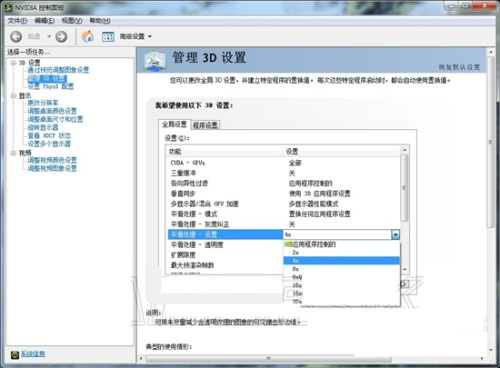Open 更改分辨率 in the task tree
500x368 pixels.
pos(43,103)
